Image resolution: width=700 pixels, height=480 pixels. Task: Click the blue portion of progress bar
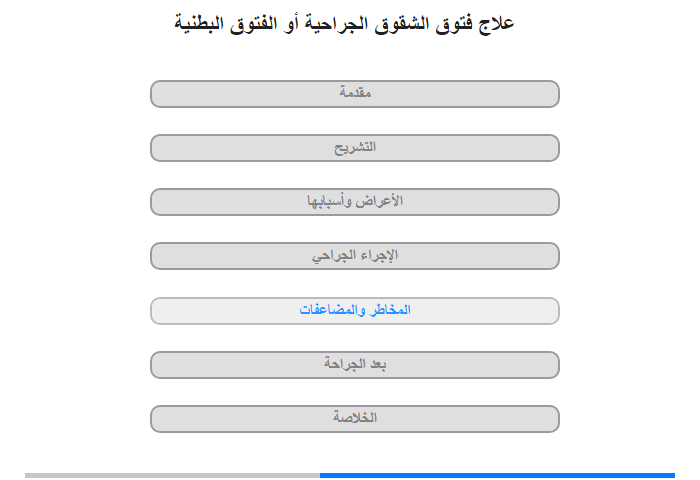click(x=497, y=475)
